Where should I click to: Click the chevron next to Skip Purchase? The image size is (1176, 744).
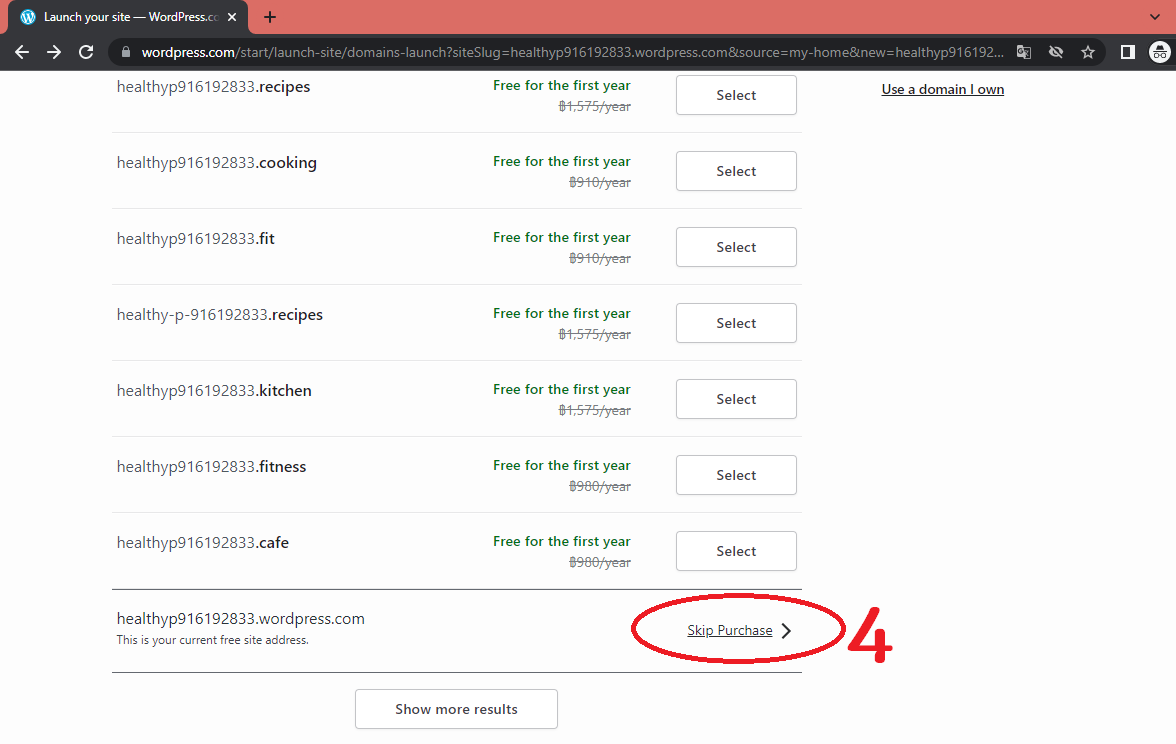[x=786, y=631]
